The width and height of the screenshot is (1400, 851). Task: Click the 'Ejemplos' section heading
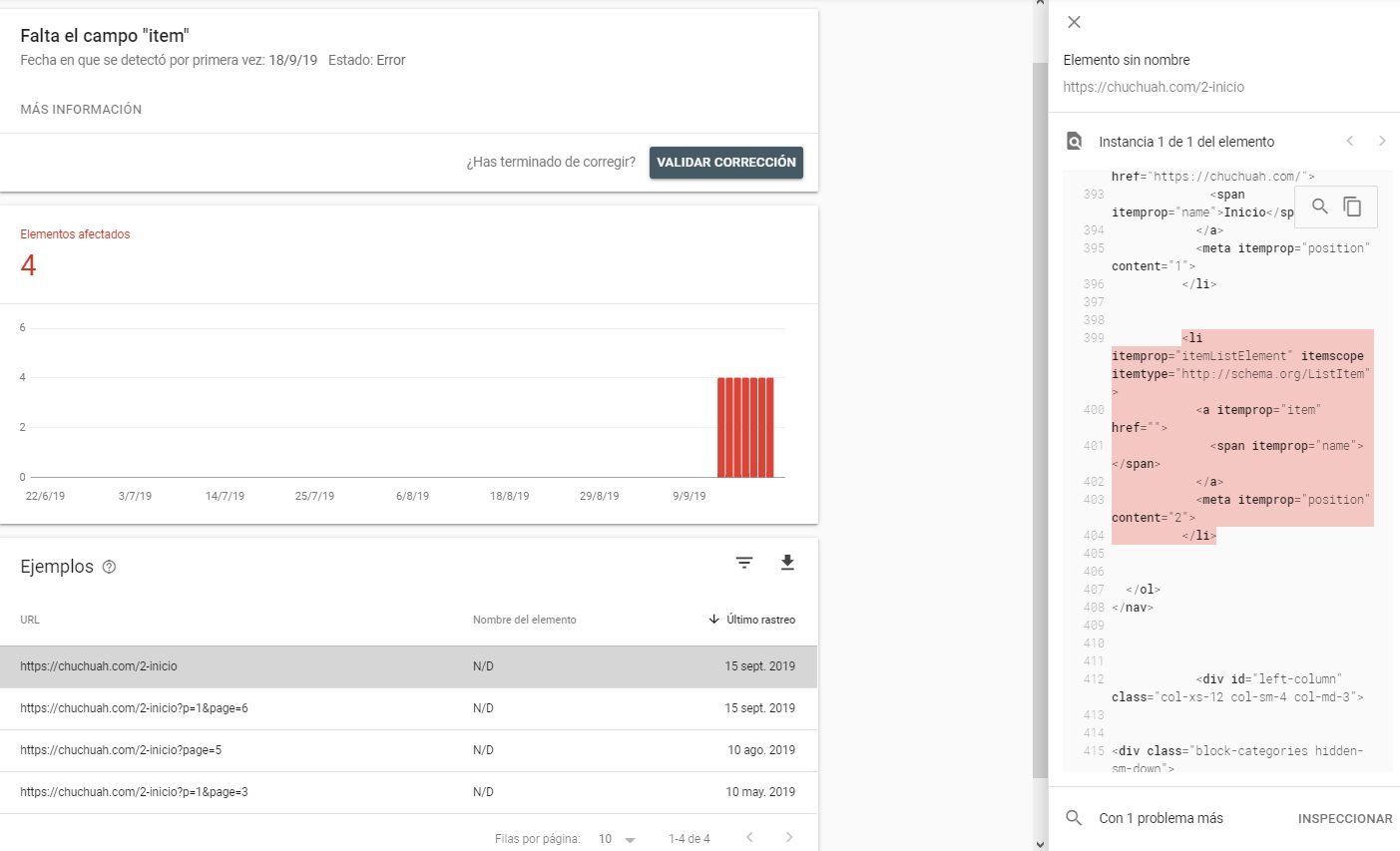coord(57,567)
